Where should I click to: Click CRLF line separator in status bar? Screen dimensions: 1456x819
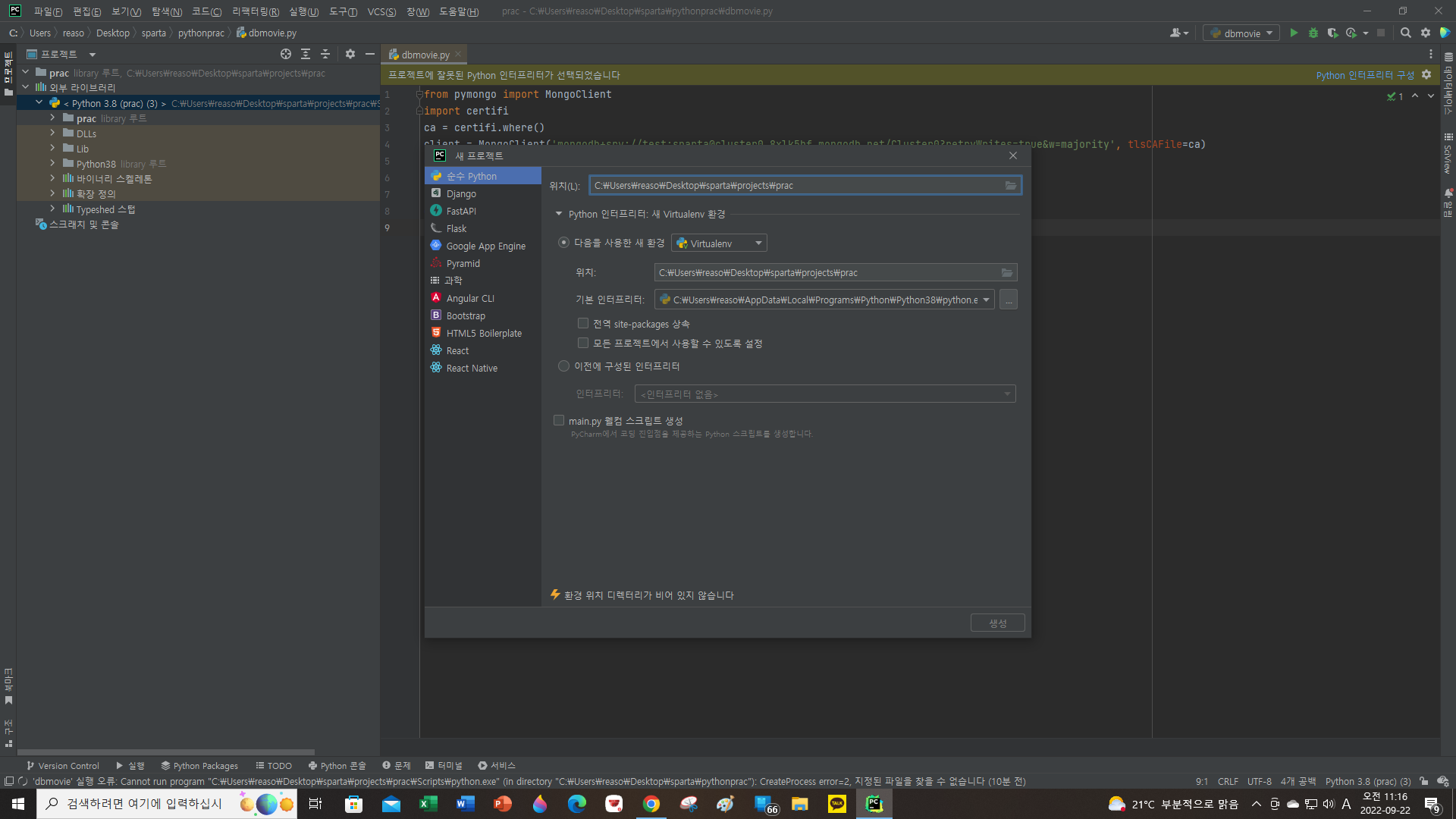point(1228,781)
